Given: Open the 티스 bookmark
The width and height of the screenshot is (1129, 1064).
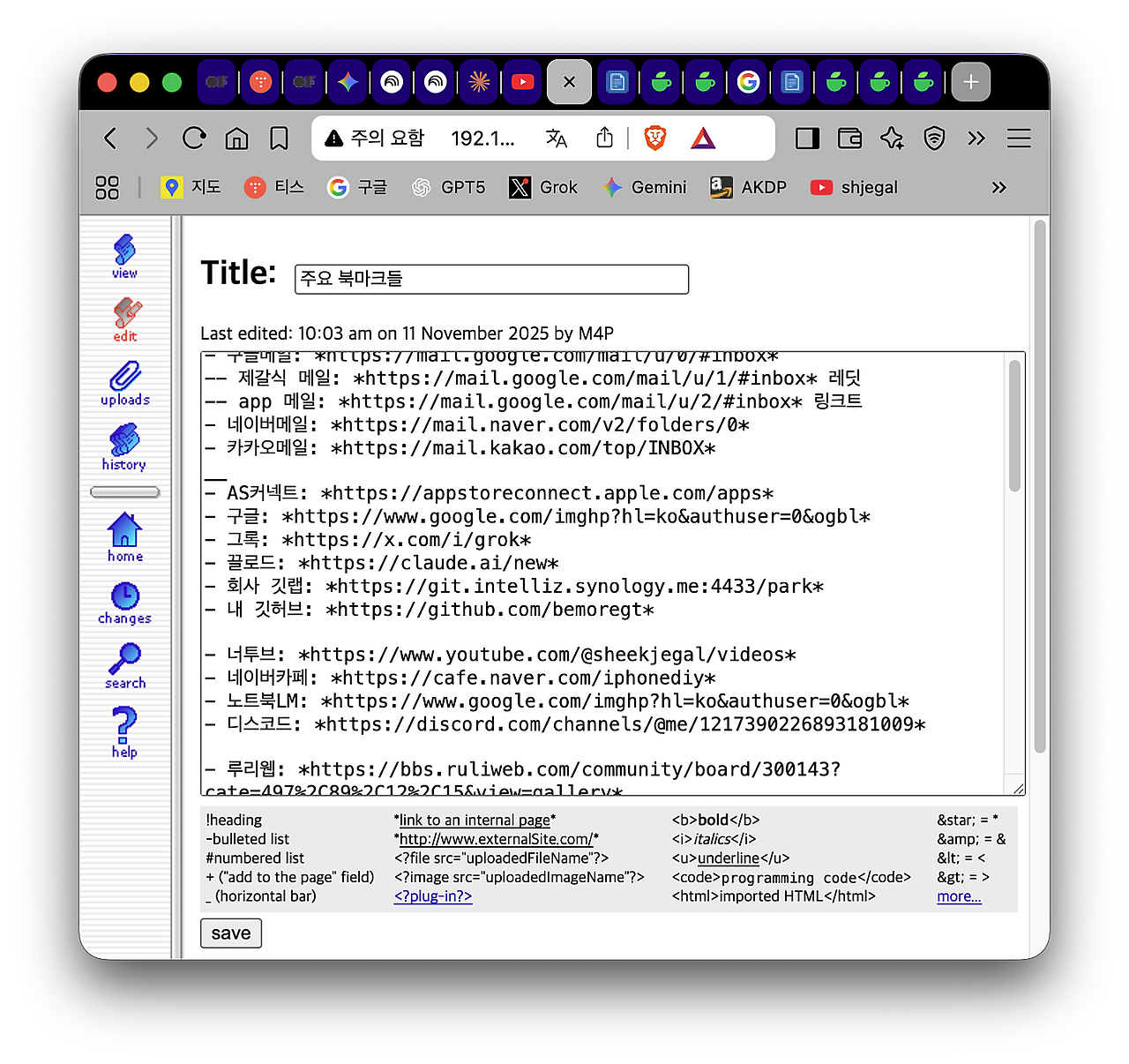Looking at the screenshot, I should [274, 187].
